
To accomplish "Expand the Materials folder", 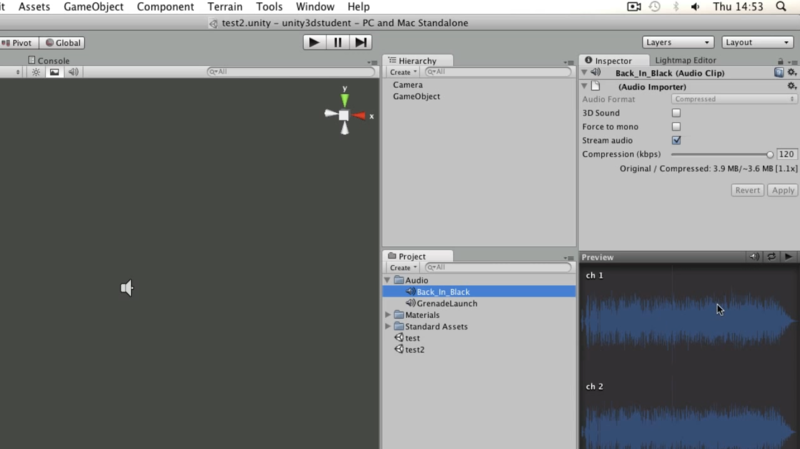I will point(388,315).
